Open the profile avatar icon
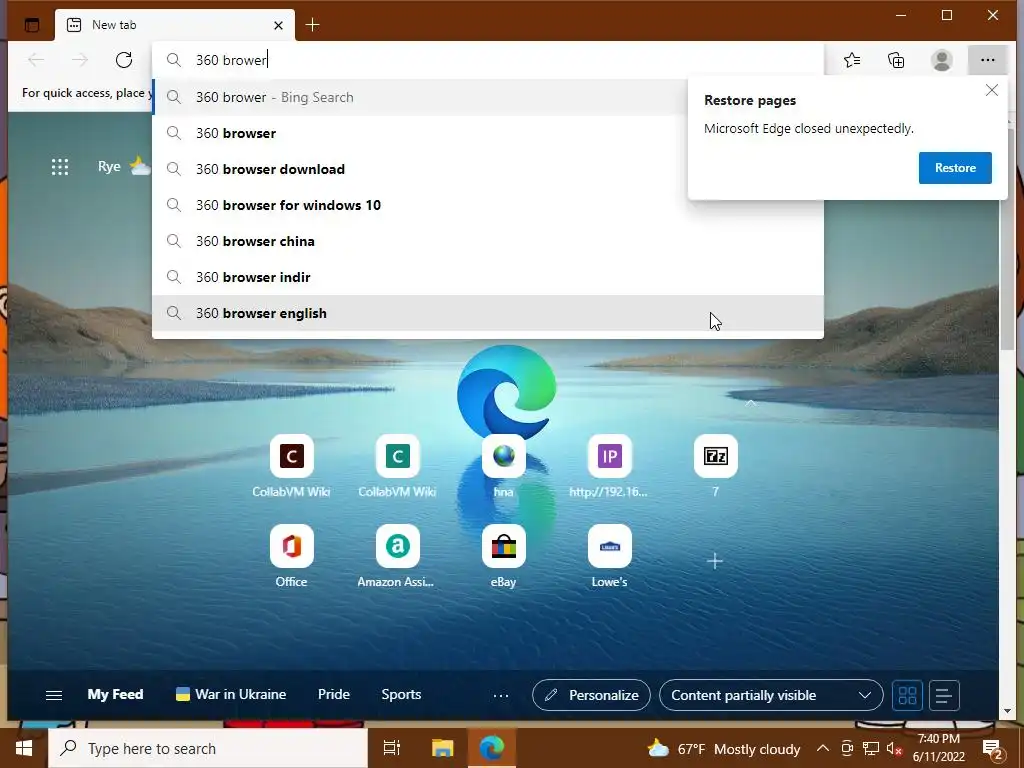1024x768 pixels. 941,60
